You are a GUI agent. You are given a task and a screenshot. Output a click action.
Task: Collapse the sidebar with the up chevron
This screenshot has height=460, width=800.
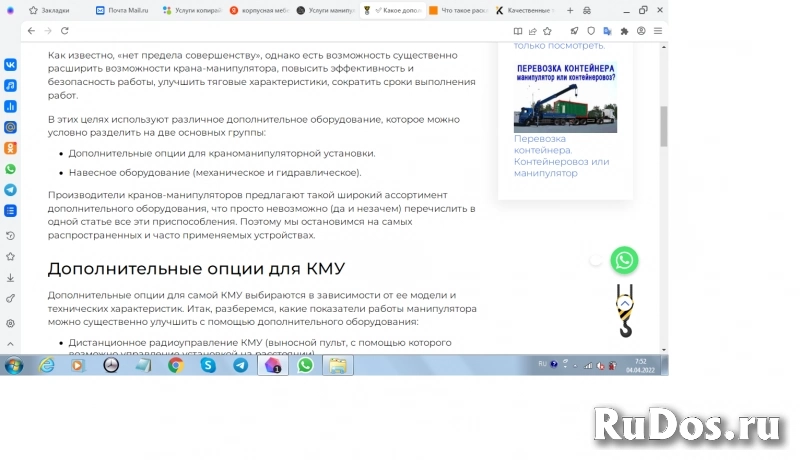point(10,344)
